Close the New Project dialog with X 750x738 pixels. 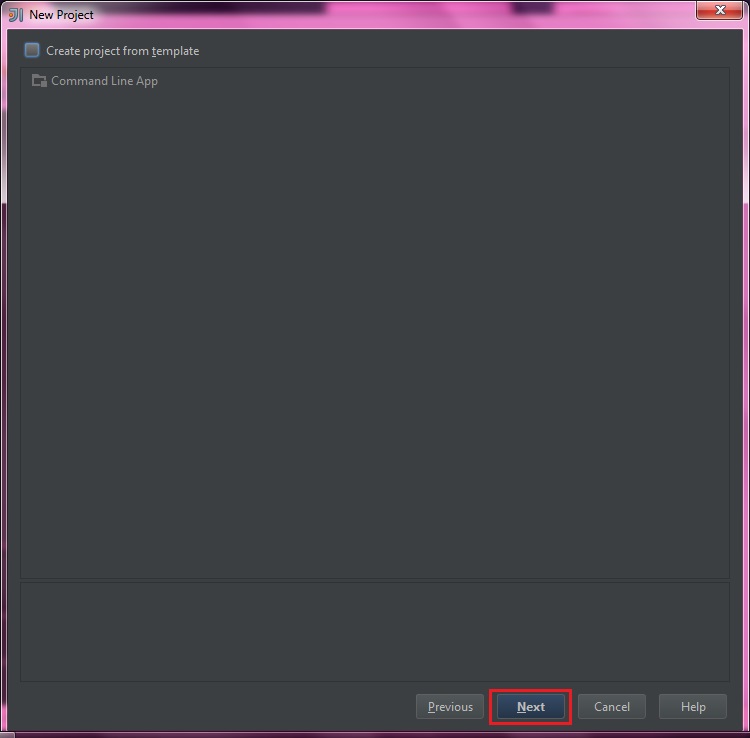(x=719, y=10)
